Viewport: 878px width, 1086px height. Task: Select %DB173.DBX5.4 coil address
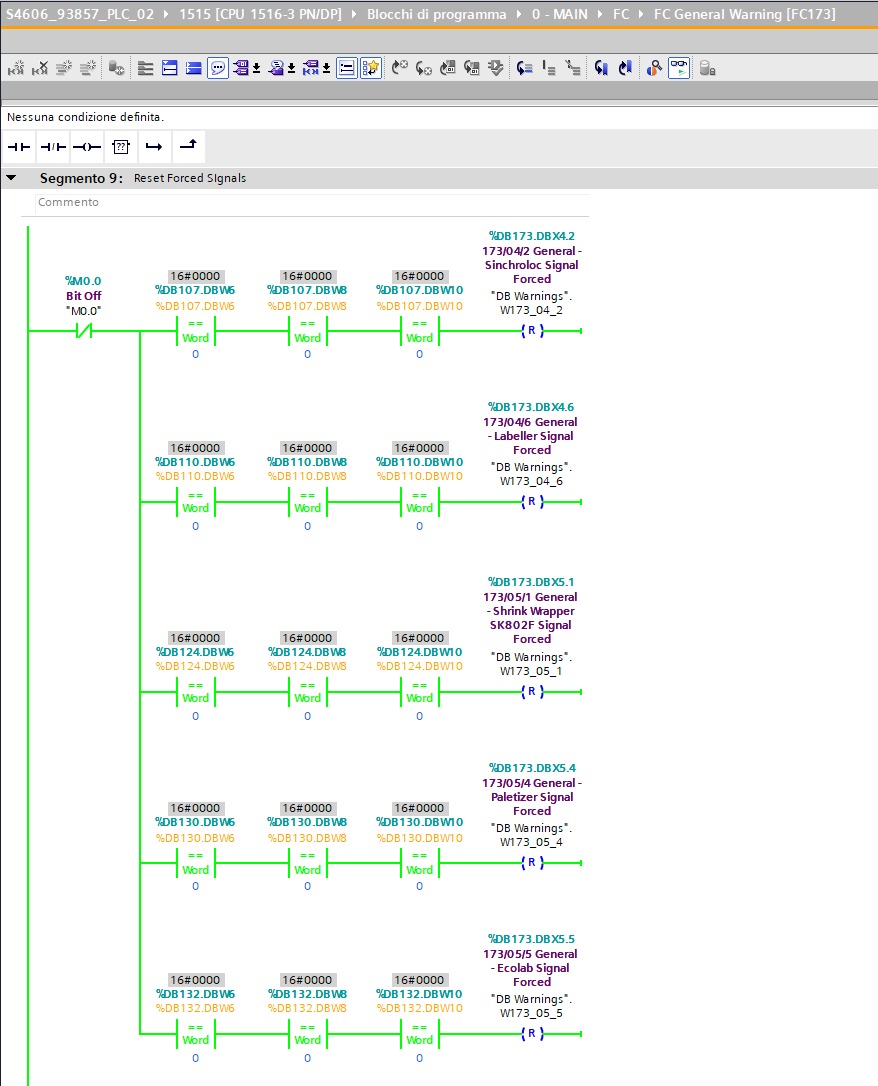(x=532, y=768)
